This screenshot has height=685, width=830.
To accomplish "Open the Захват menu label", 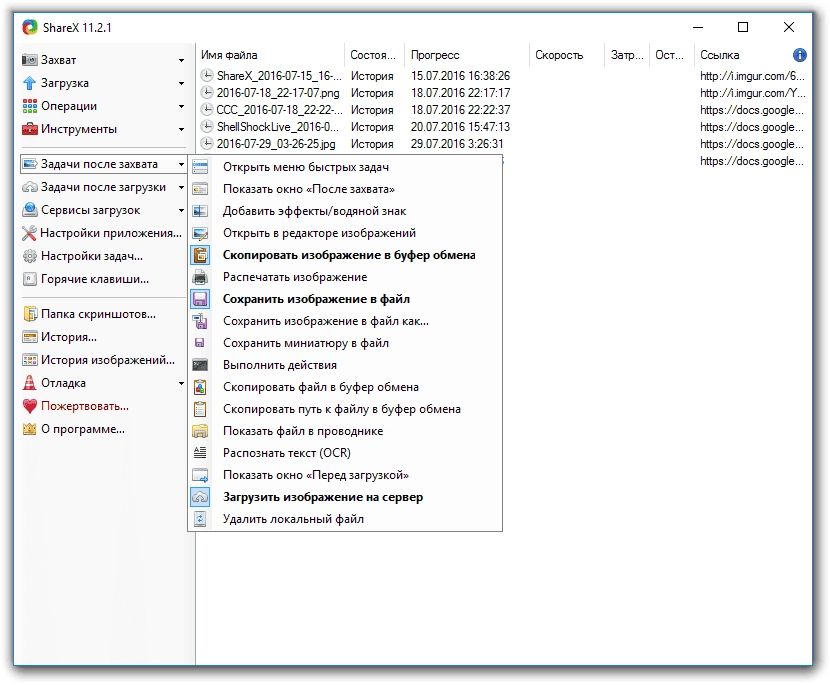I will pos(58,60).
